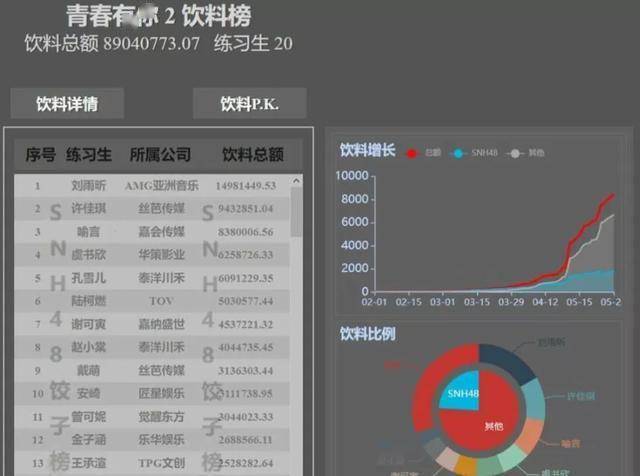Click total value 6091229.35

246,278
